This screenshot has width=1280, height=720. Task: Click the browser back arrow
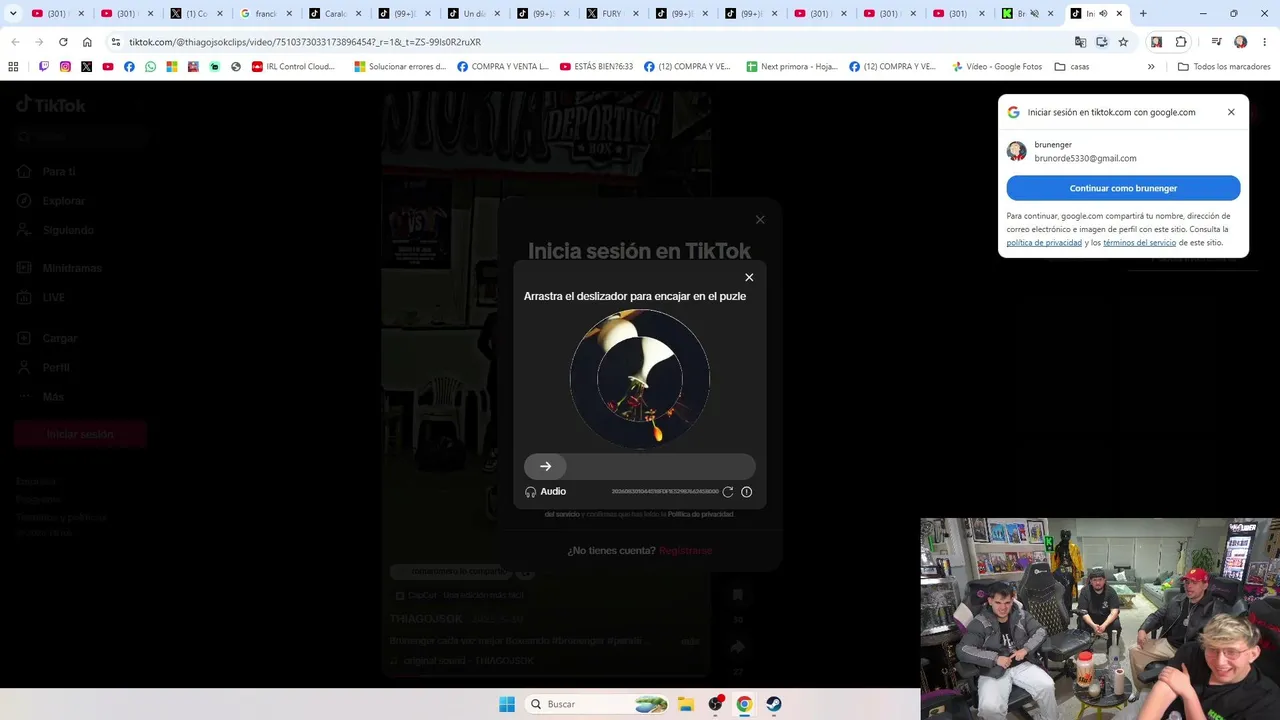click(15, 42)
